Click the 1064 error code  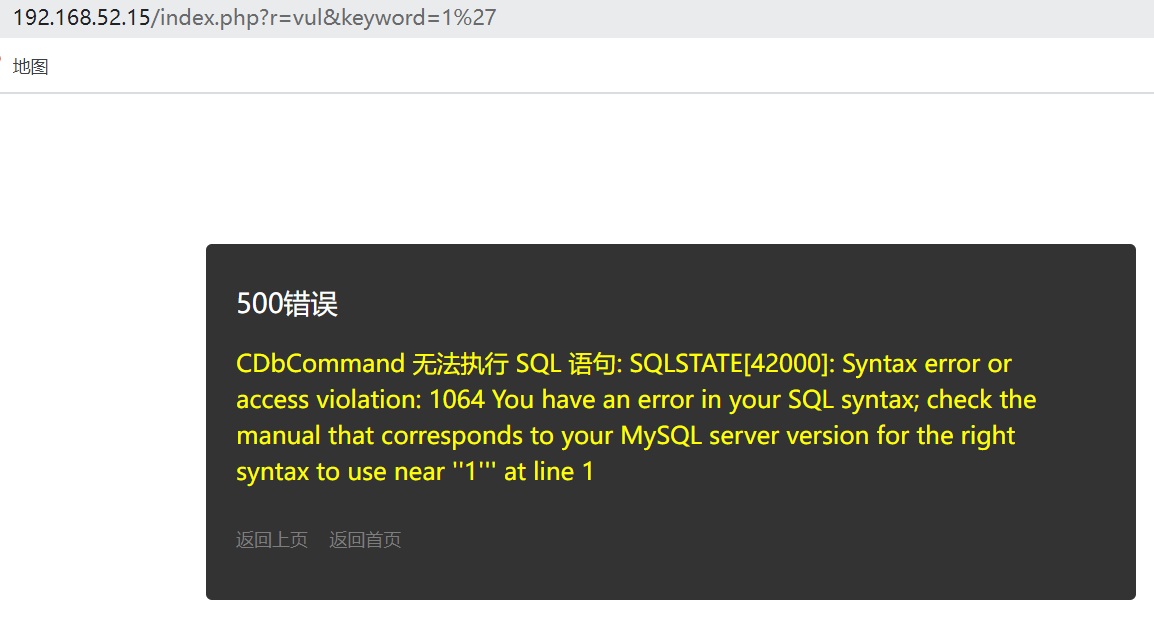pyautogui.click(x=457, y=400)
